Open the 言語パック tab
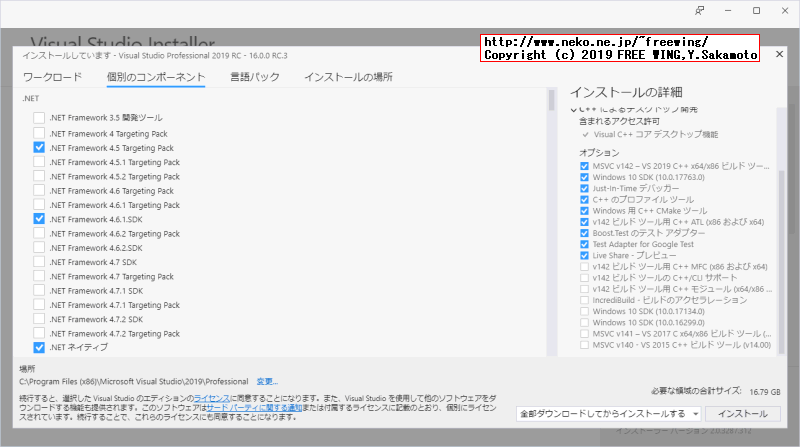The image size is (800, 447). tap(255, 77)
